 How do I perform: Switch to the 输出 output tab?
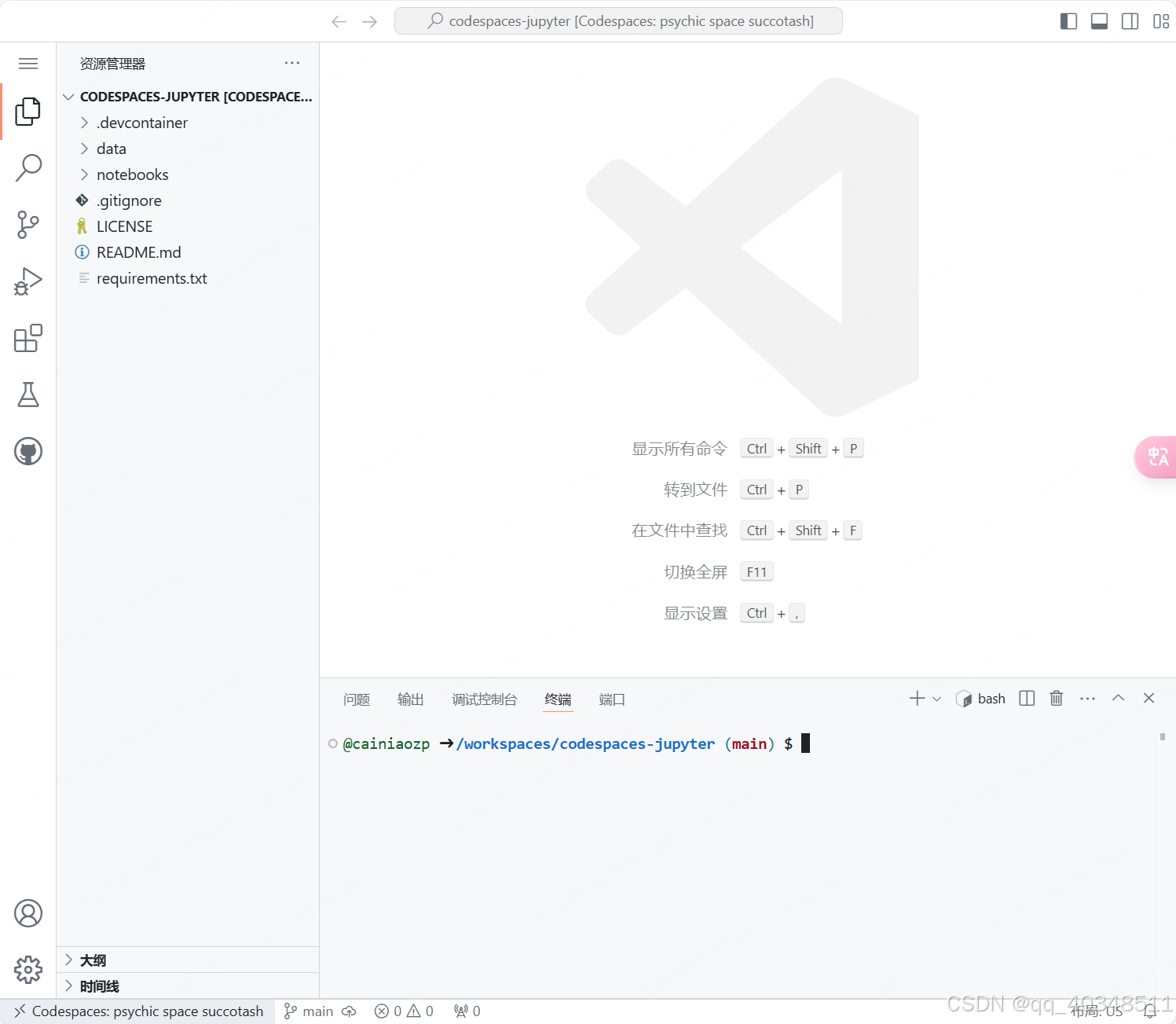click(x=410, y=699)
